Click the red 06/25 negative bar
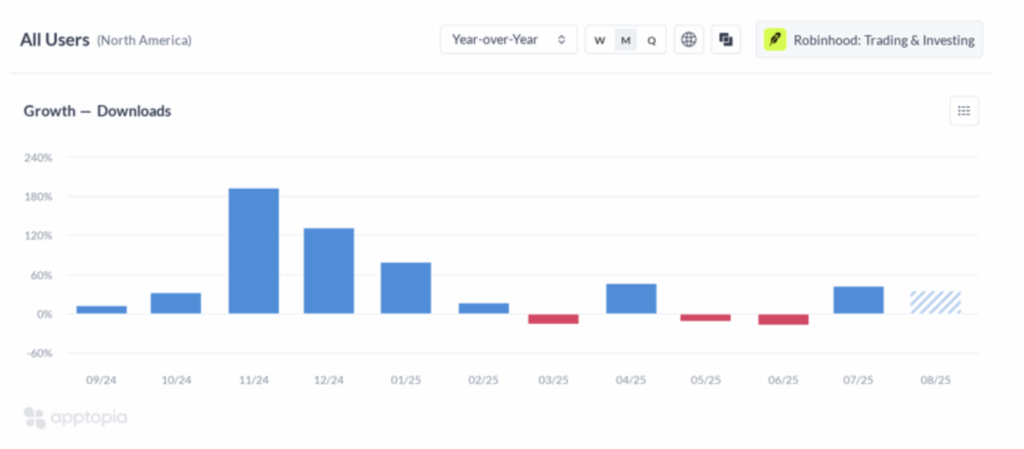1024x449 pixels. (x=783, y=320)
